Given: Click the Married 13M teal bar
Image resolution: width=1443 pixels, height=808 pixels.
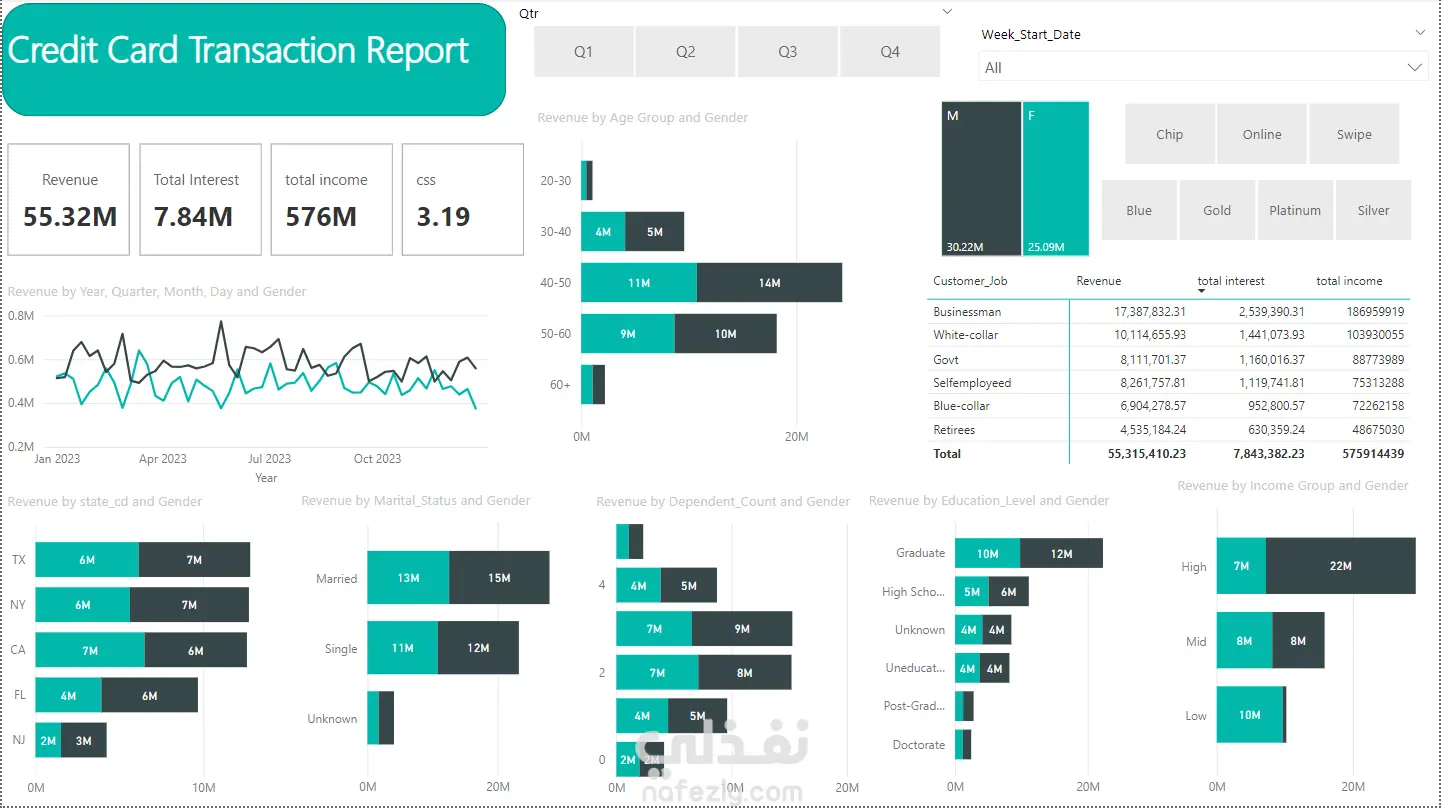Looking at the screenshot, I should pos(408,577).
